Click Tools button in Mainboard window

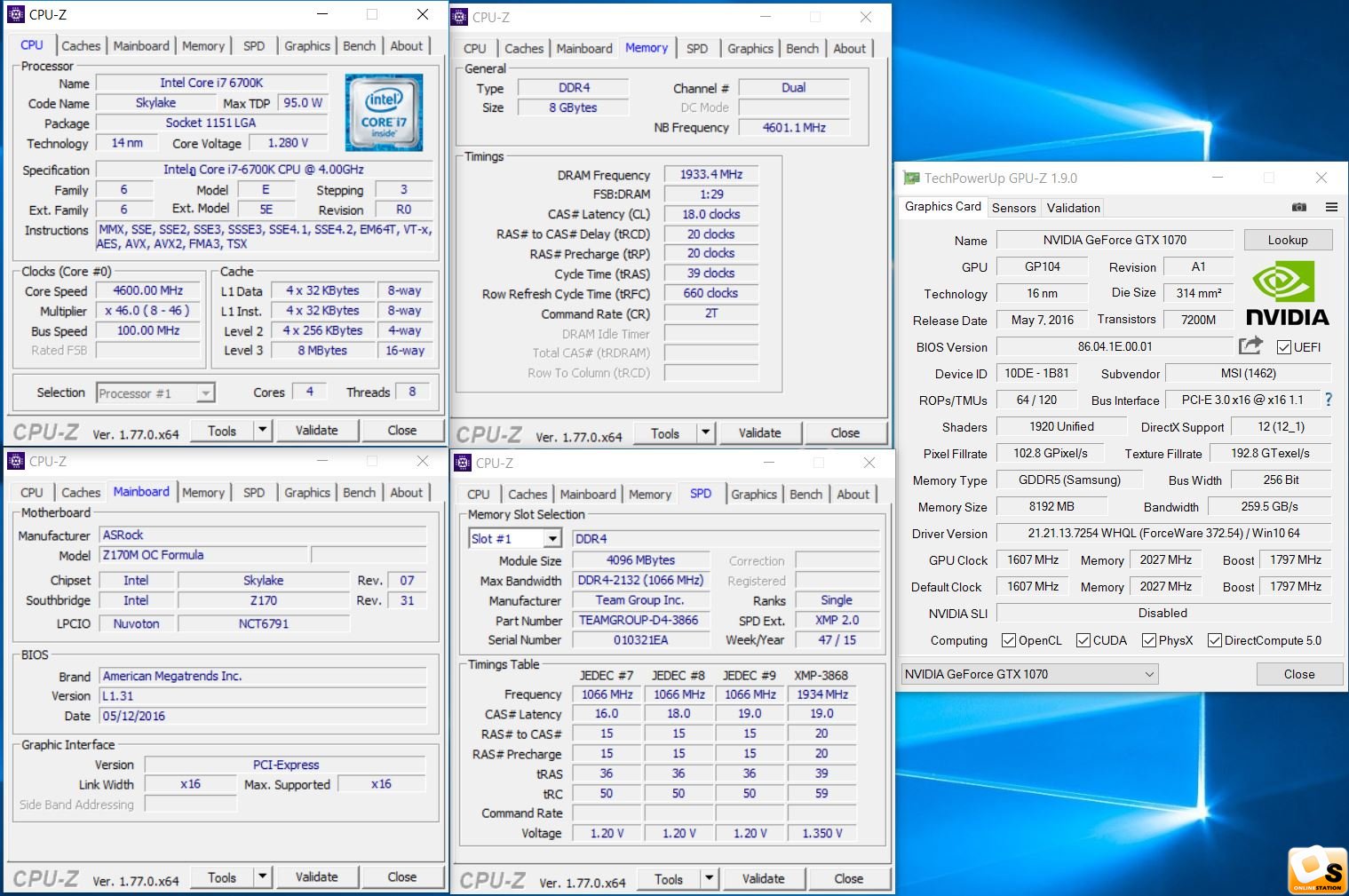[222, 877]
